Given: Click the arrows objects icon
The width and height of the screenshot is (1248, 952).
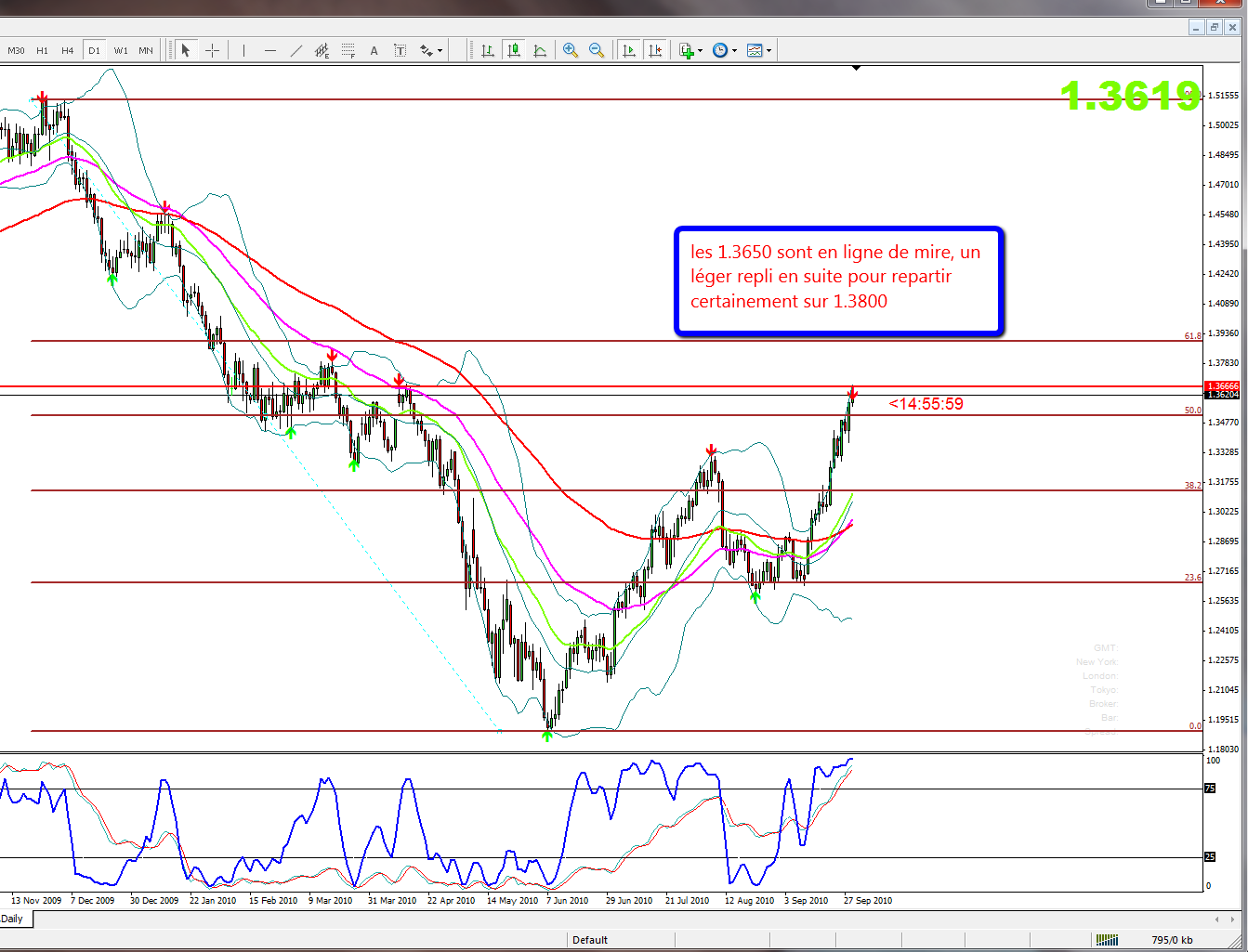Looking at the screenshot, I should click(x=427, y=50).
